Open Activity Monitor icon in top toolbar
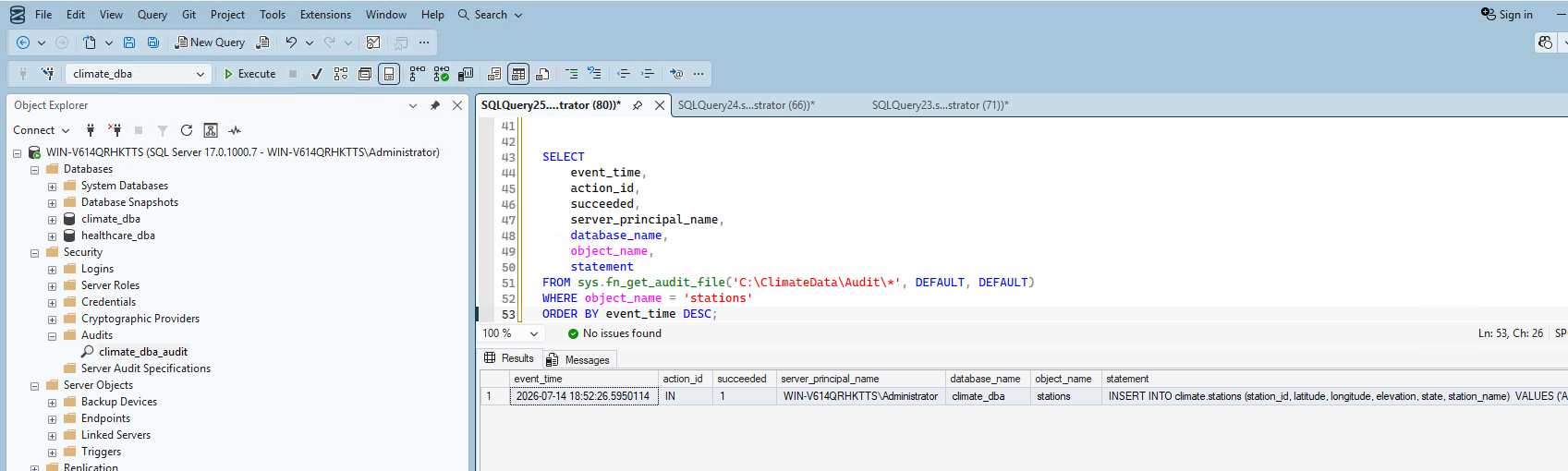1568x471 pixels. click(x=373, y=42)
